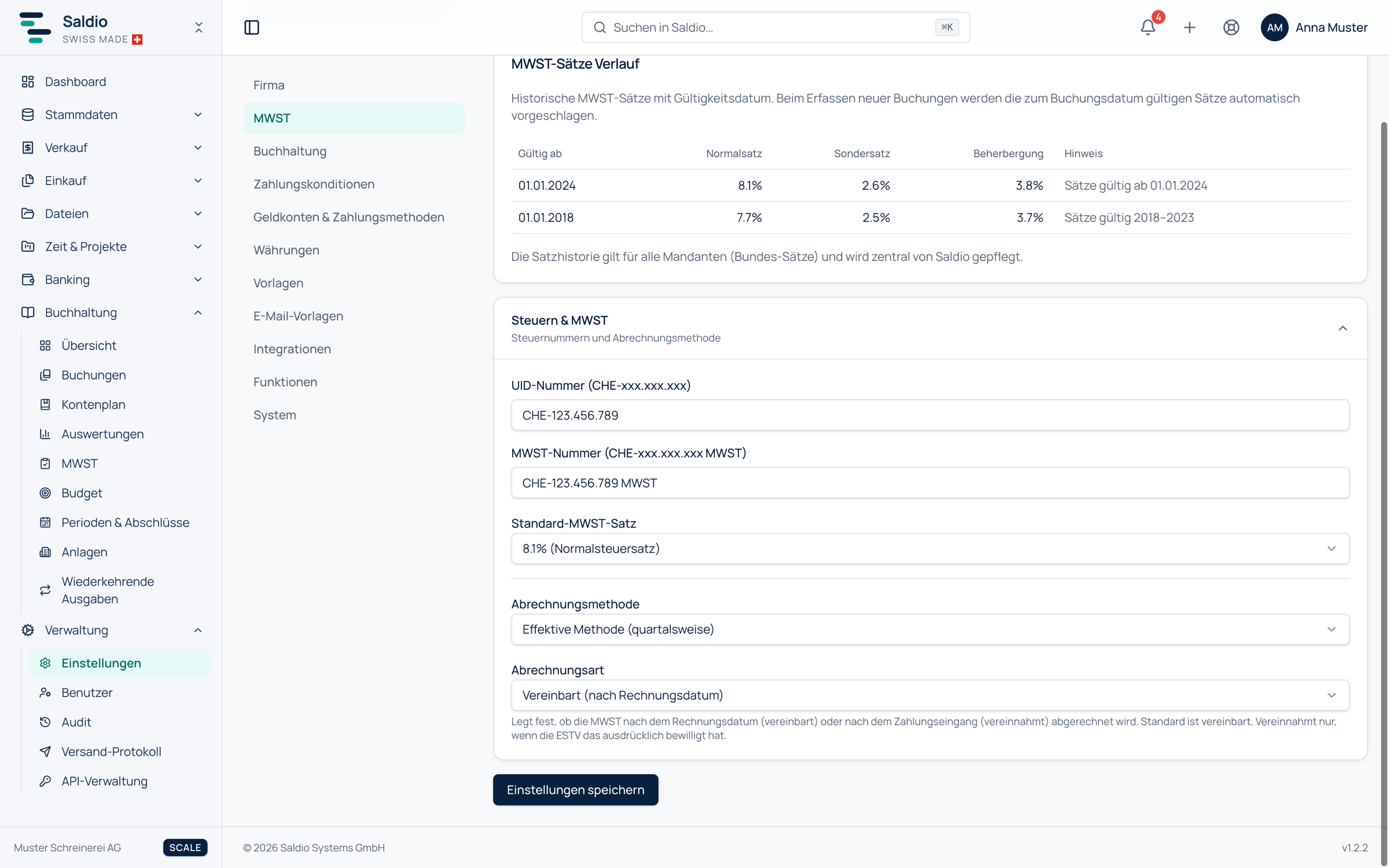Toggle the sidebar panel icon
This screenshot has height=868, width=1389.
(252, 27)
